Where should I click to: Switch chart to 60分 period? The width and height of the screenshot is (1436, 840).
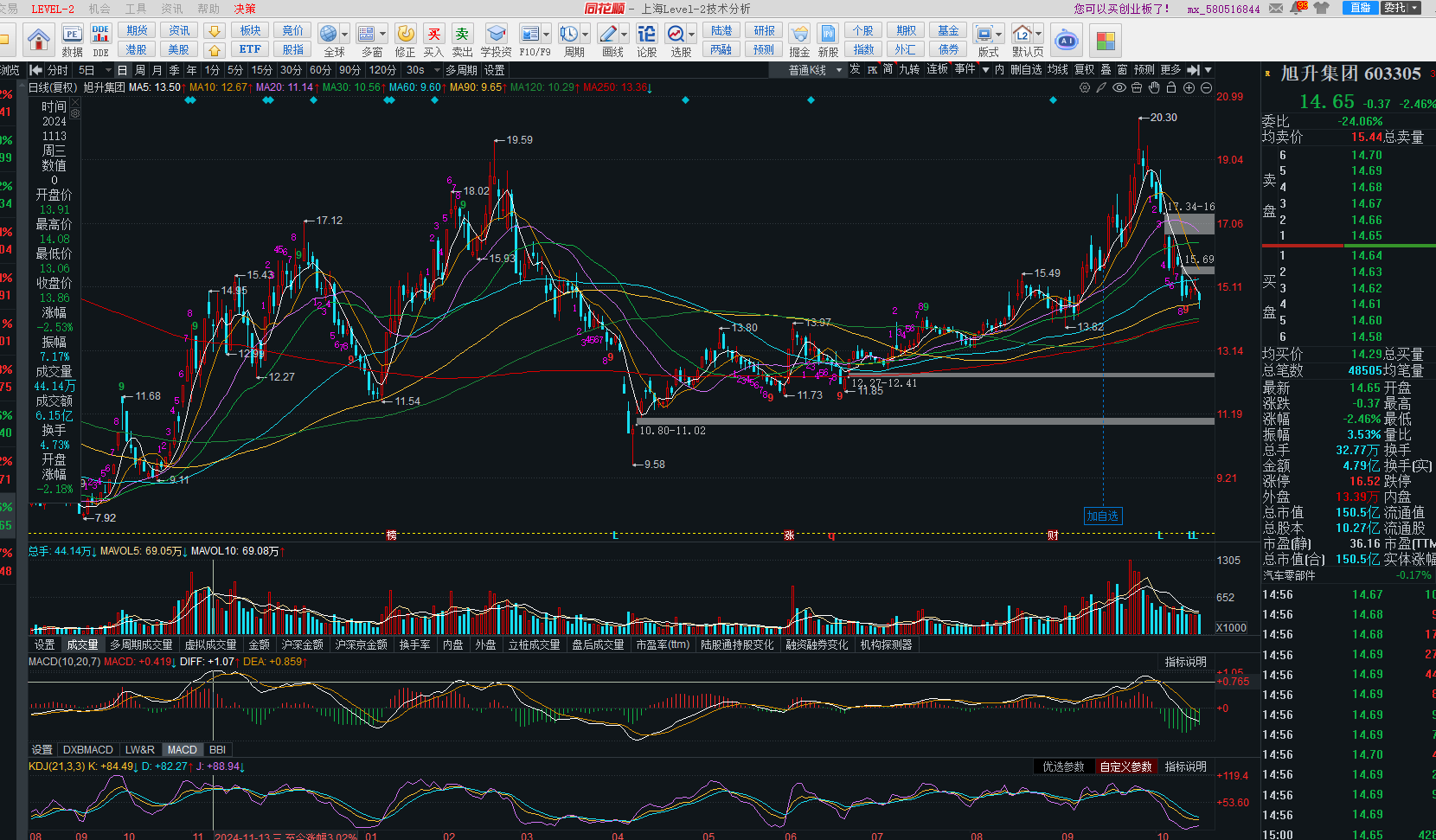tap(320, 70)
